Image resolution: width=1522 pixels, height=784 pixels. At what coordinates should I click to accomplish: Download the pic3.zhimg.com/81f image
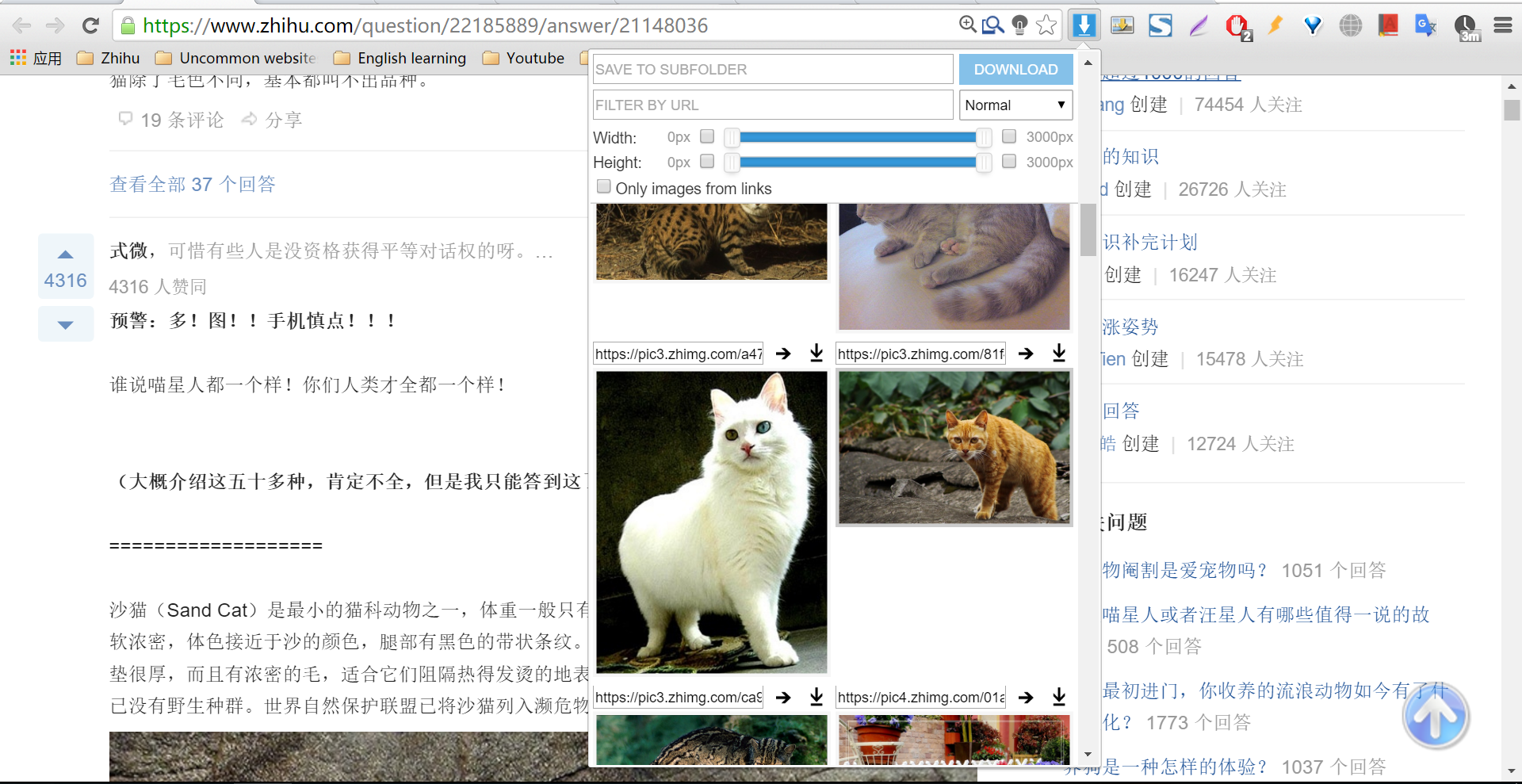(1059, 354)
